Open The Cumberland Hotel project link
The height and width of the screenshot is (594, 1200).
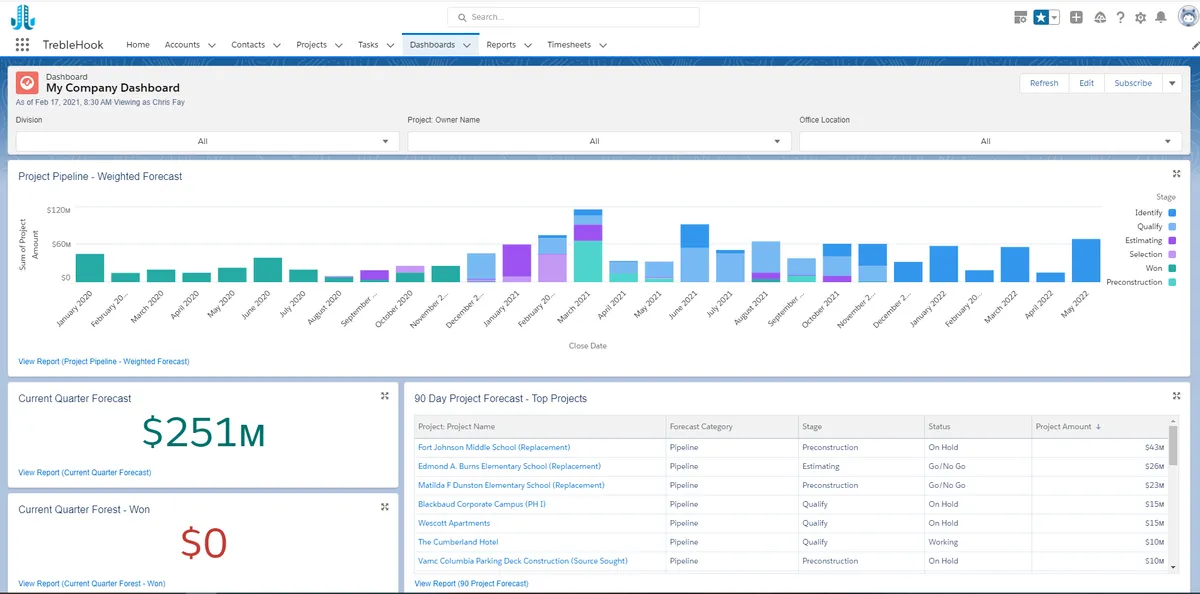(458, 542)
